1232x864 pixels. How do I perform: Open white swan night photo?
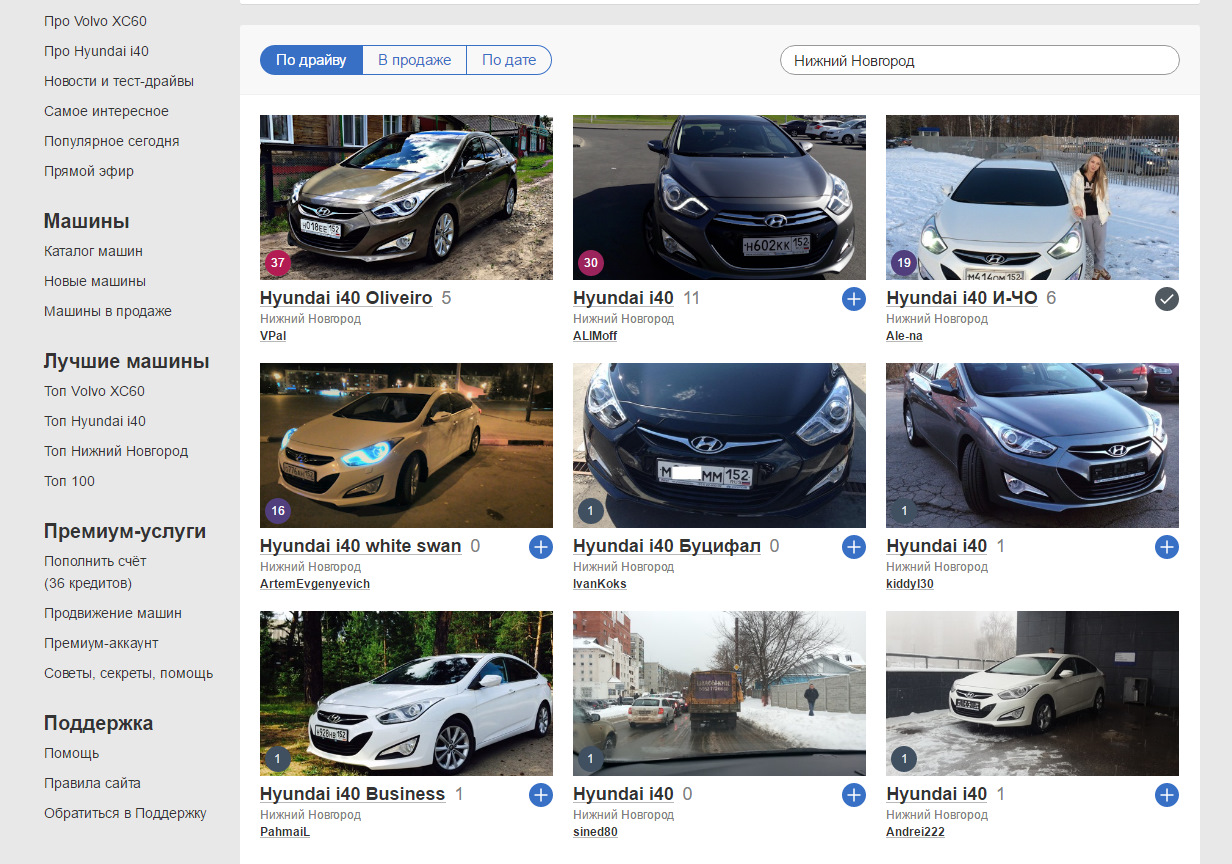click(x=406, y=445)
